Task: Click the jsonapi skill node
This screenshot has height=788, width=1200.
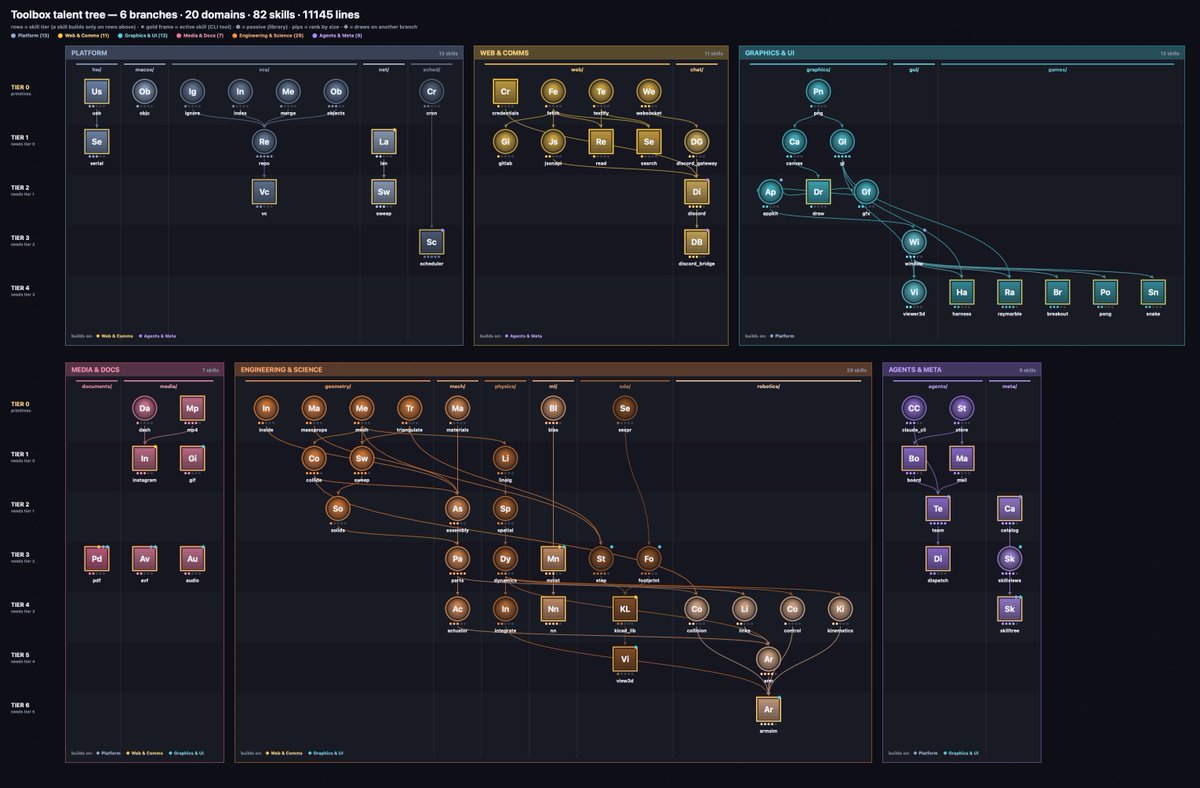Action: 553,142
